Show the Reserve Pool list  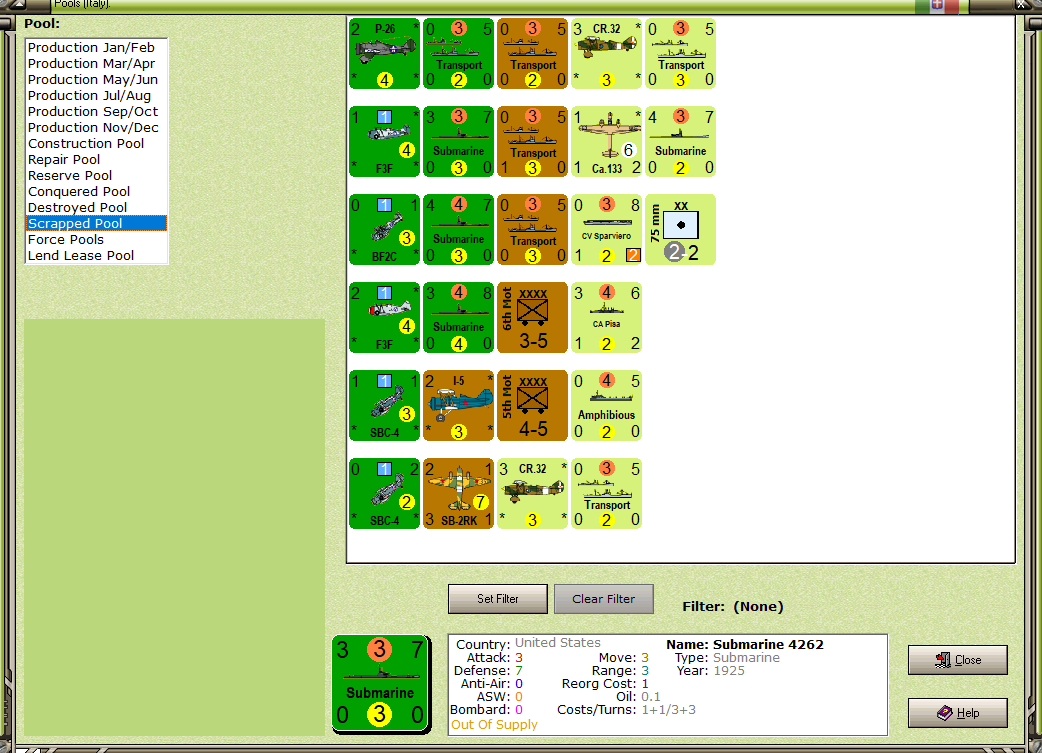click(x=96, y=175)
